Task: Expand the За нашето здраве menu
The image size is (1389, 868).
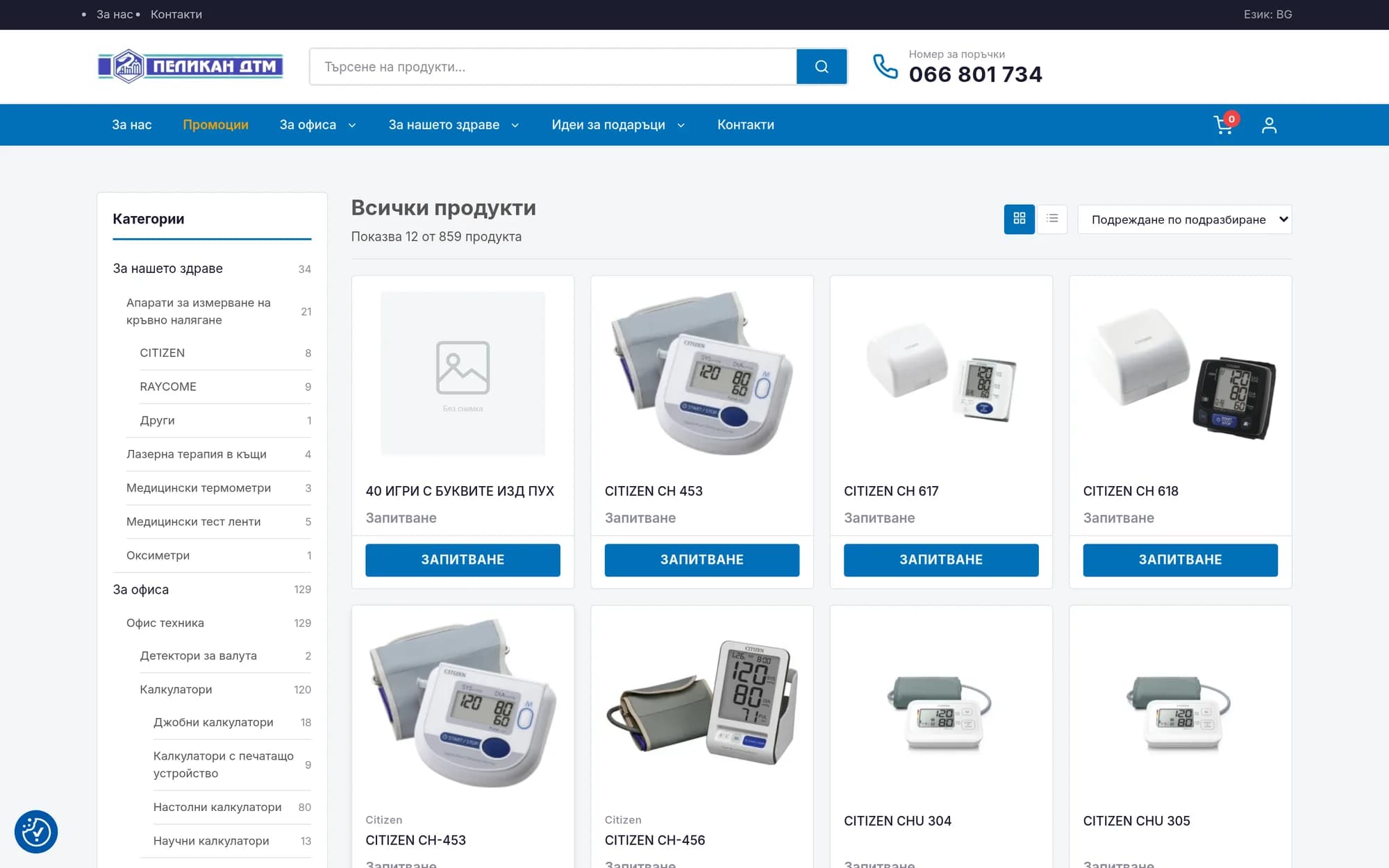Action: click(x=454, y=125)
